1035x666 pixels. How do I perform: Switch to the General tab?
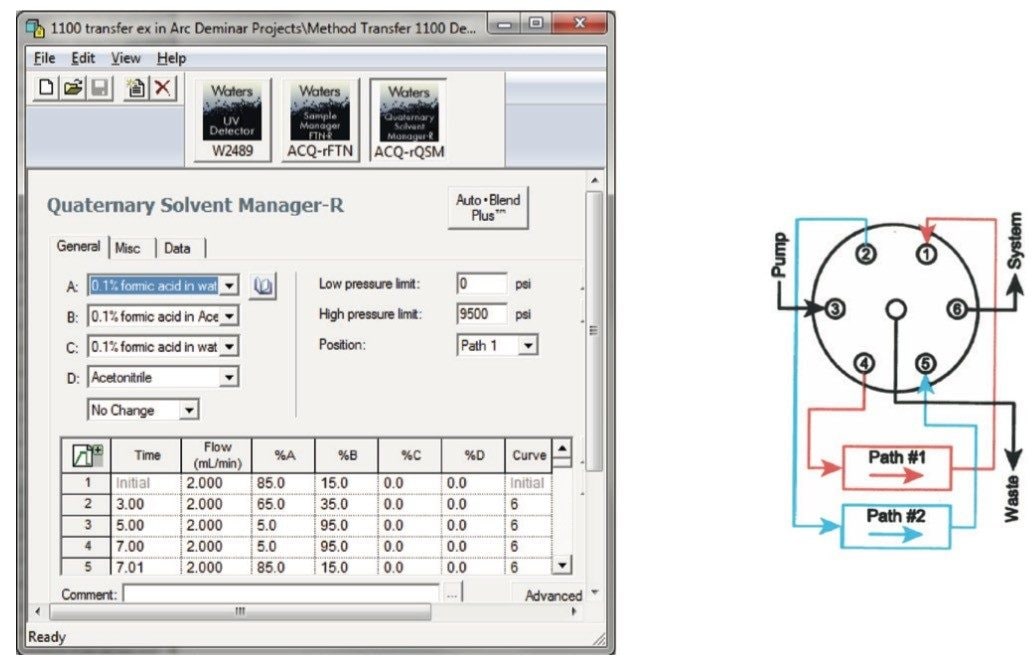click(x=79, y=247)
